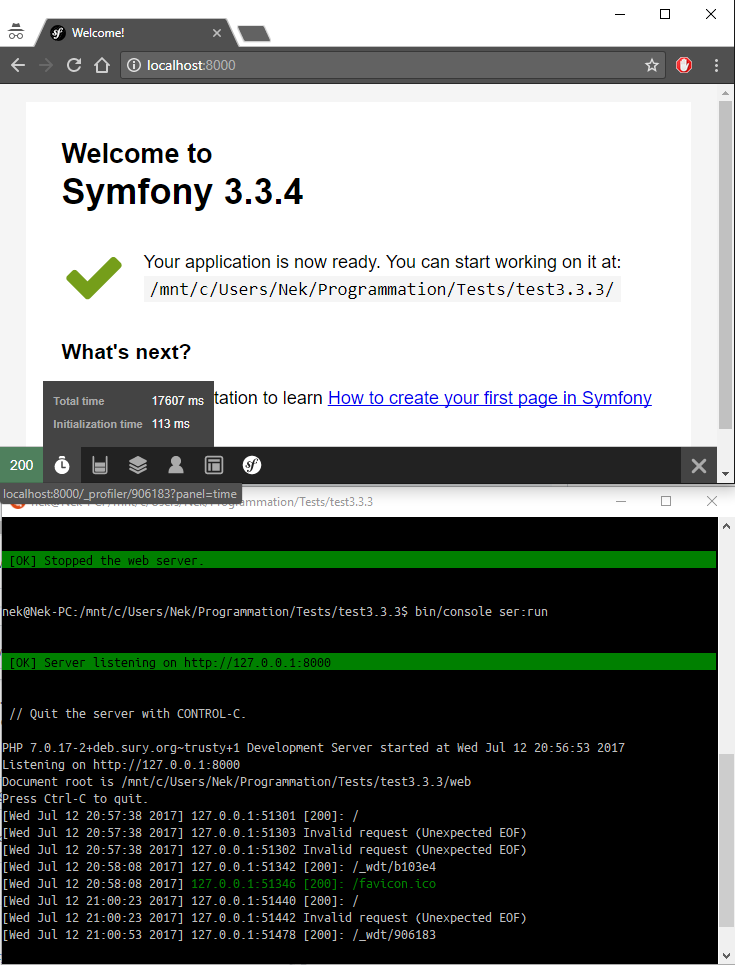Maximize the terminal window
The image size is (735, 965).
coord(665,502)
